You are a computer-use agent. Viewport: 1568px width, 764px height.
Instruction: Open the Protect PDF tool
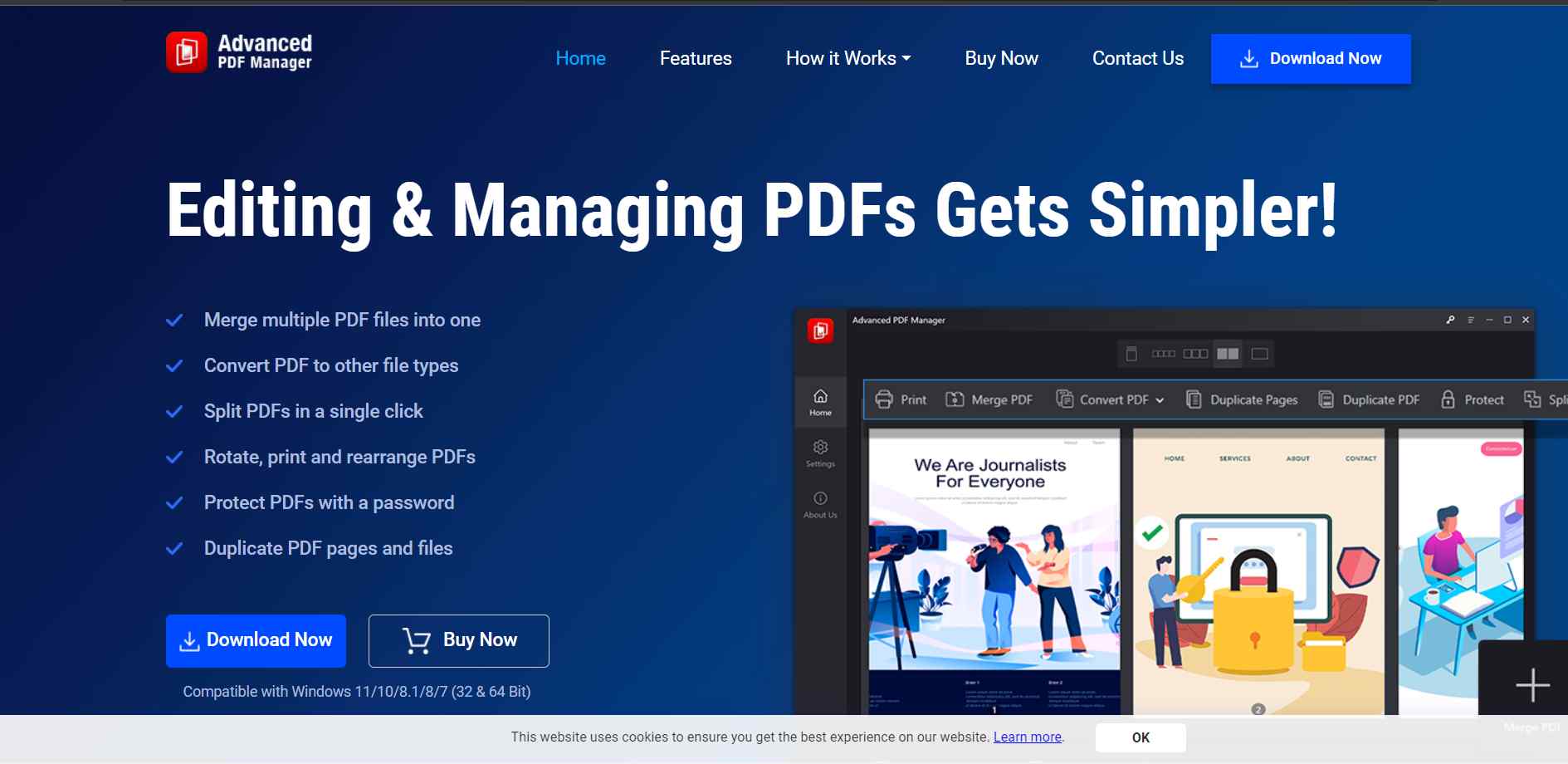click(1474, 399)
